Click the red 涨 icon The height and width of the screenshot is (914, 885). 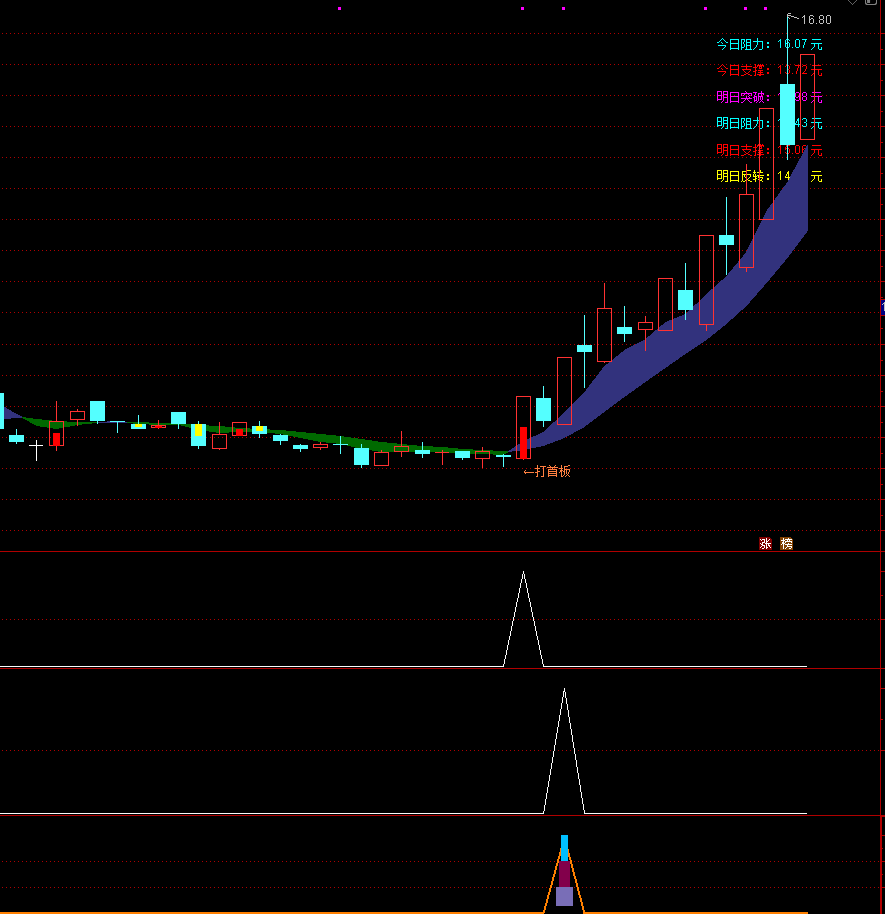tap(765, 544)
